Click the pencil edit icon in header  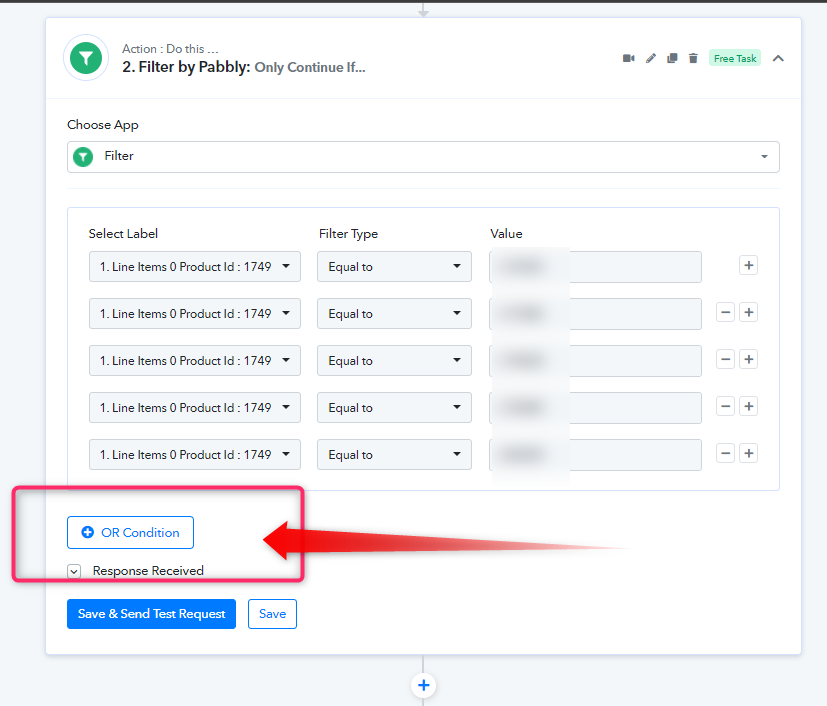651,58
